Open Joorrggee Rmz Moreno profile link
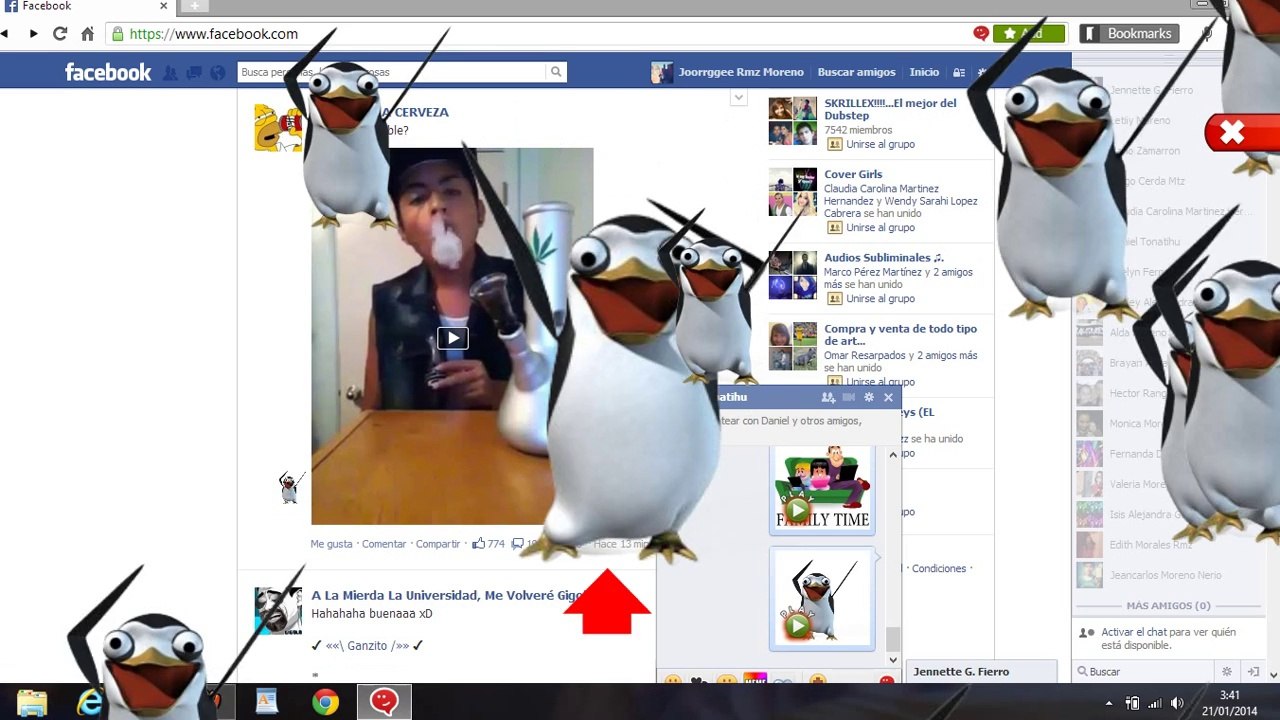1280x720 pixels. tap(741, 72)
